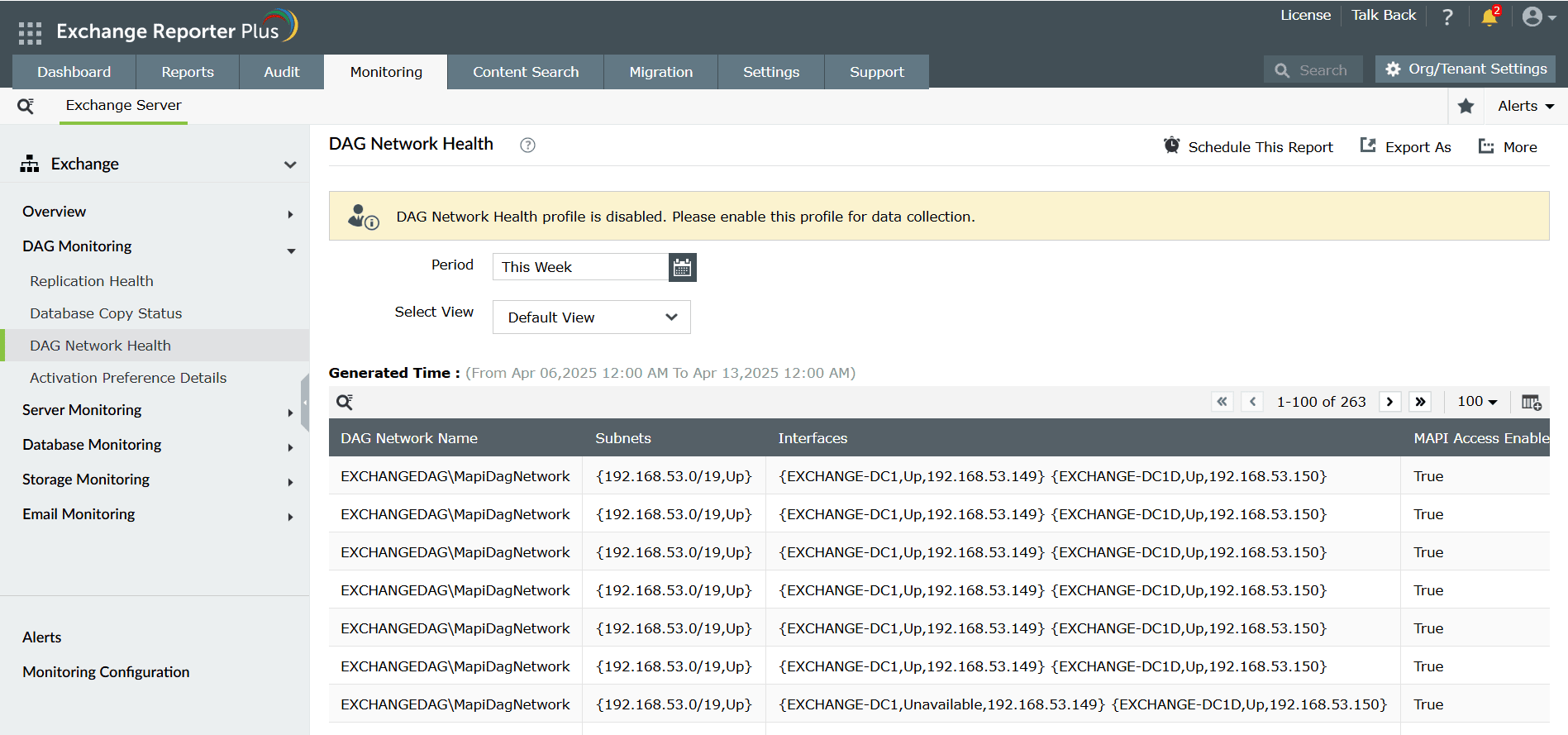Viewport: 1568px width, 735px height.
Task: Sort by DAG Network Name column header
Action: [x=409, y=438]
